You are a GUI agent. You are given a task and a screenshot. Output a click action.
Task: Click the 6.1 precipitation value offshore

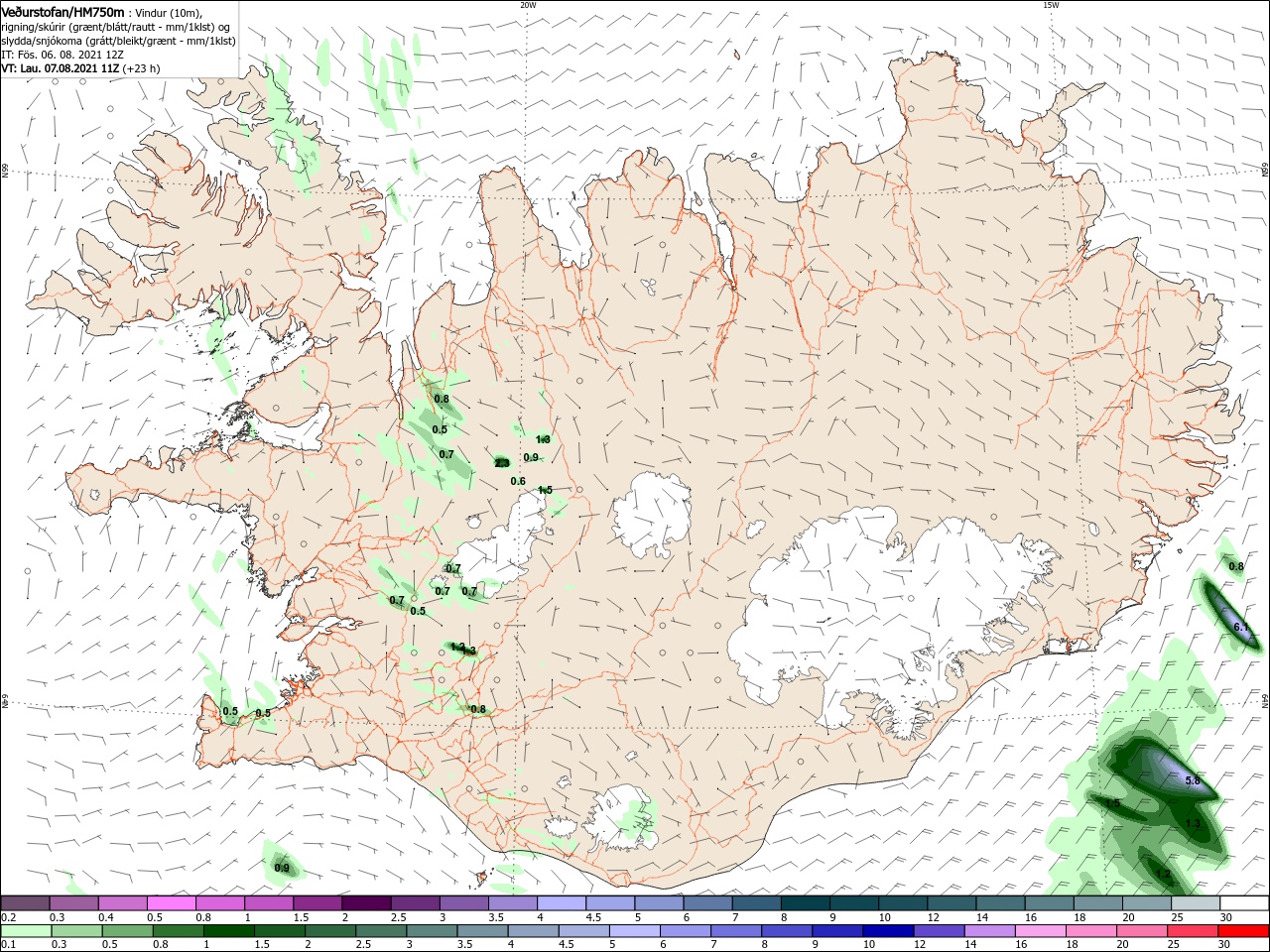point(1240,628)
